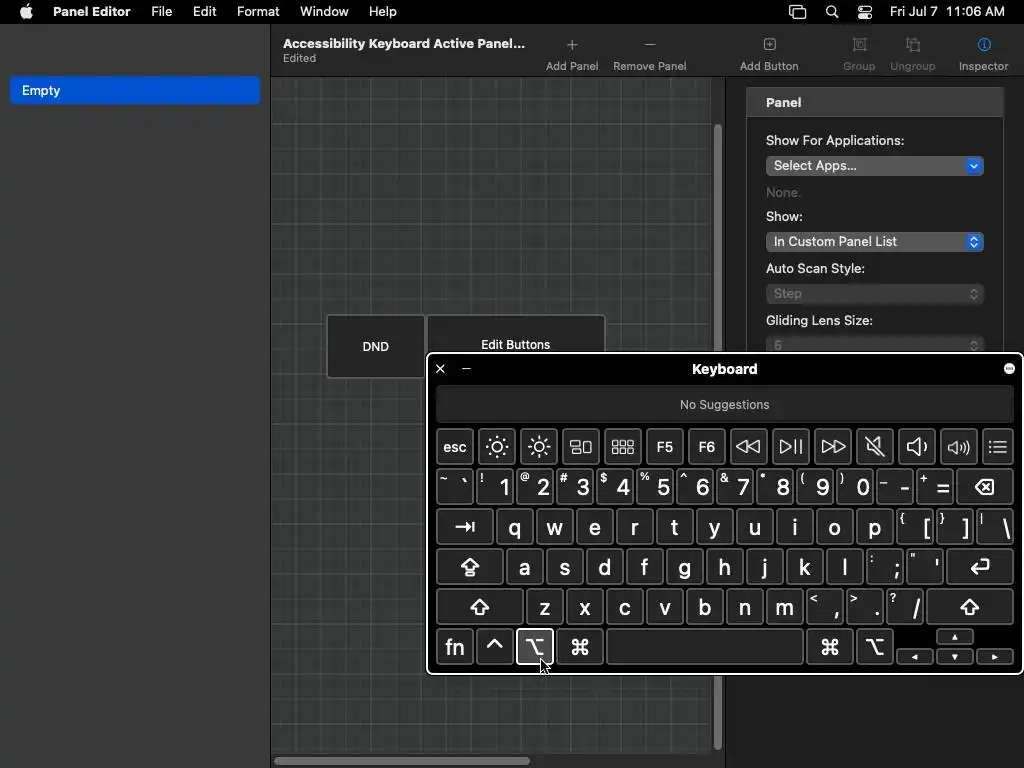Click the Mission Control key
This screenshot has height=768, width=1024.
pyautogui.click(x=581, y=447)
